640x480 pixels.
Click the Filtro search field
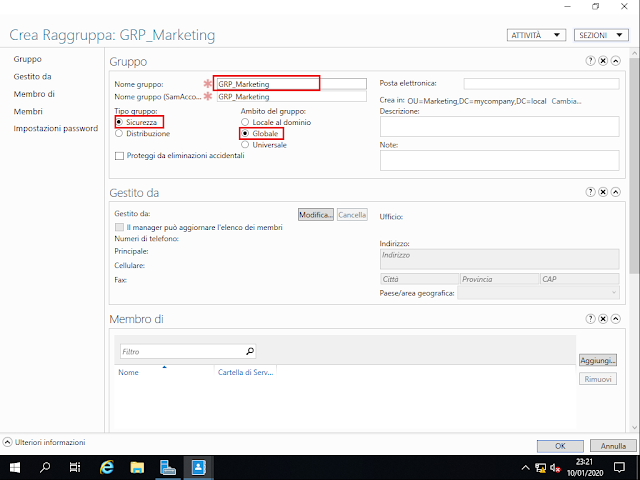point(188,351)
